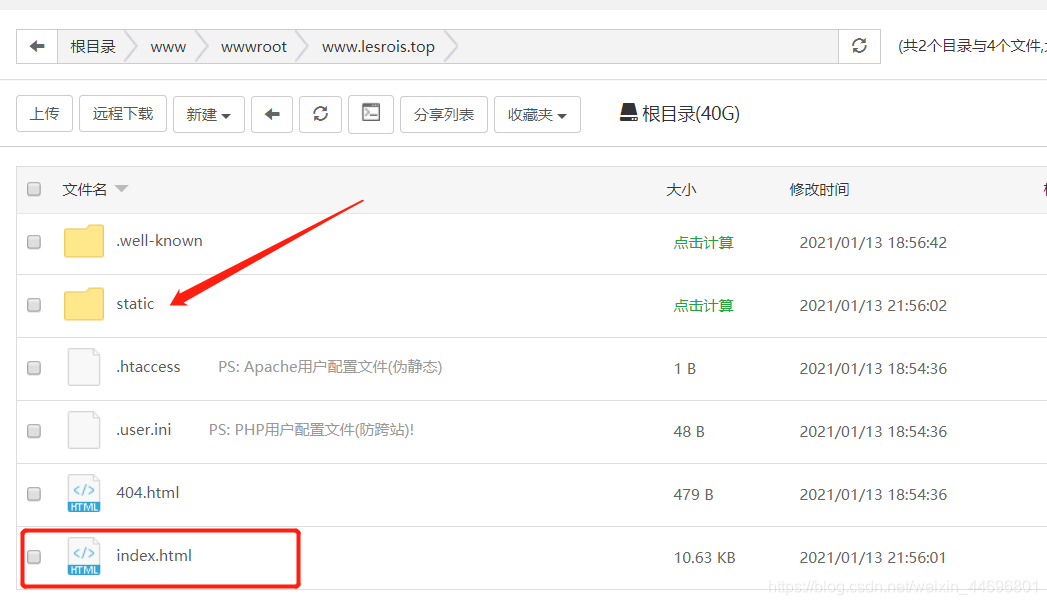Image resolution: width=1047 pixels, height=605 pixels.
Task: Click the .htaccess file icon
Action: coord(83,367)
